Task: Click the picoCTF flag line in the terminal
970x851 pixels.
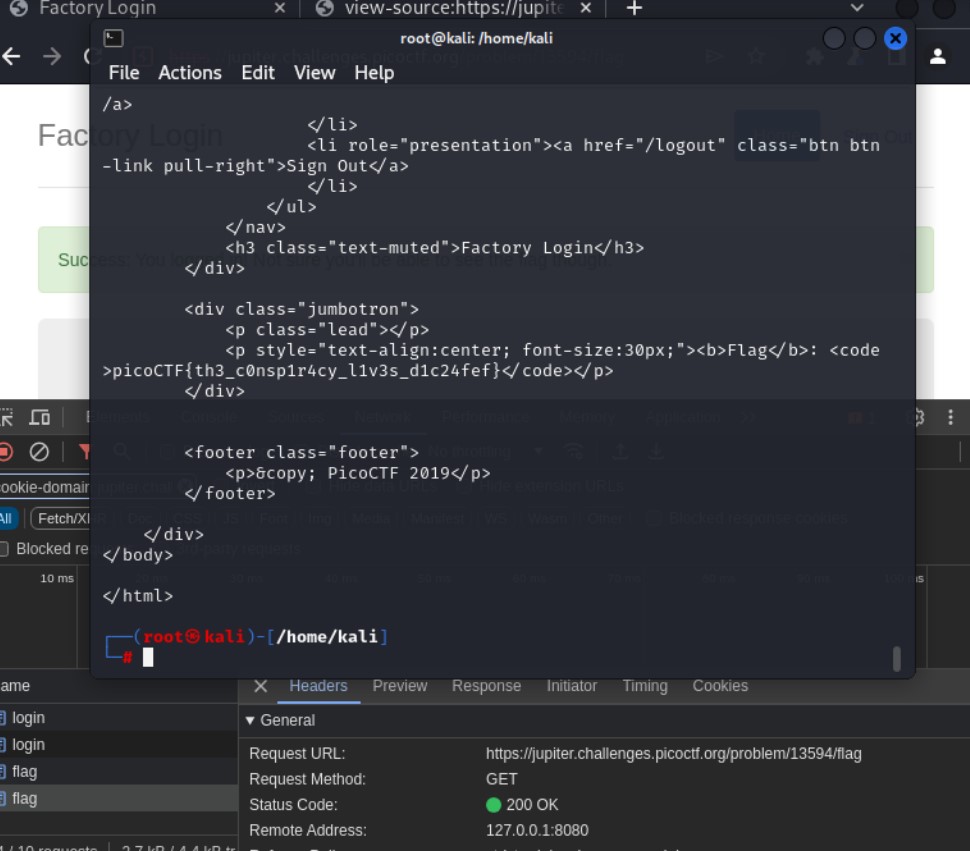Action: click(x=358, y=371)
